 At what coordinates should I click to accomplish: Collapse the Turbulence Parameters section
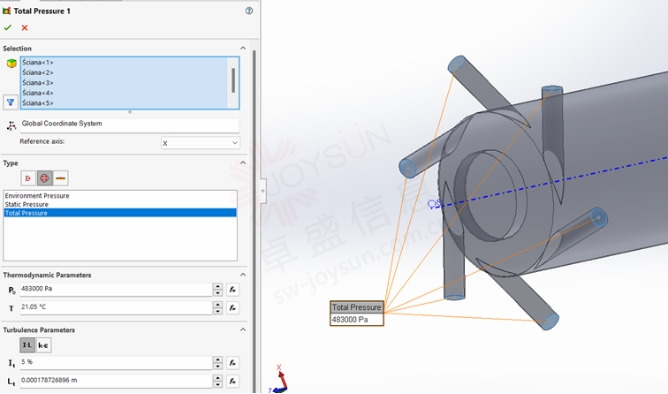(x=243, y=330)
